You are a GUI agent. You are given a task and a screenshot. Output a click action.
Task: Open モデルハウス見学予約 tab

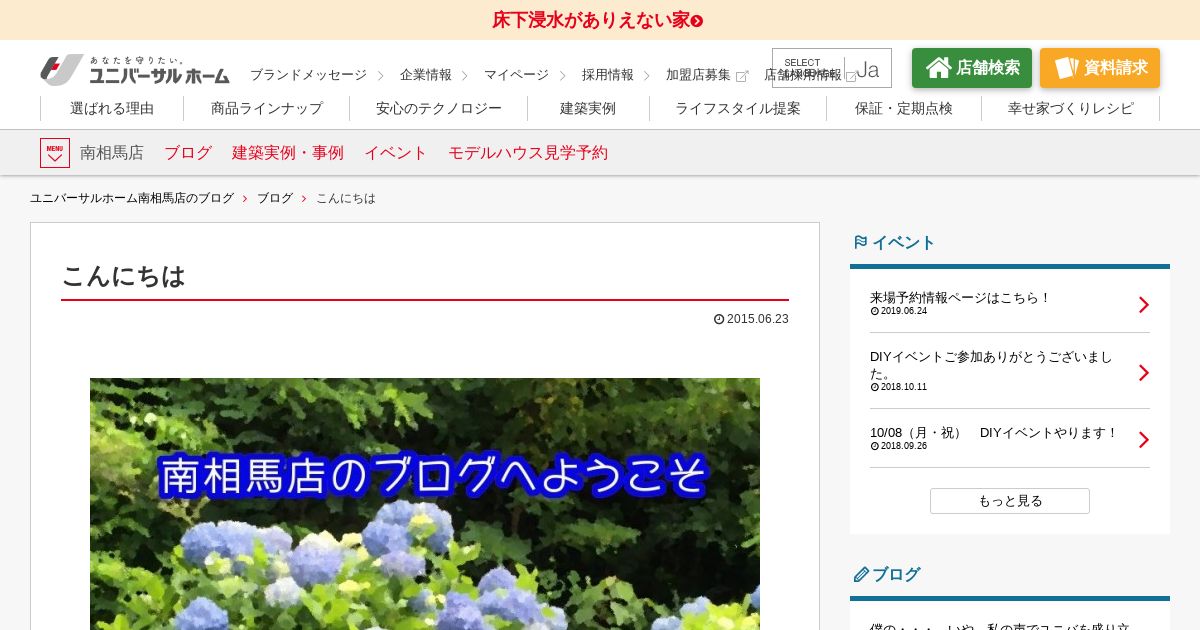[x=528, y=153]
